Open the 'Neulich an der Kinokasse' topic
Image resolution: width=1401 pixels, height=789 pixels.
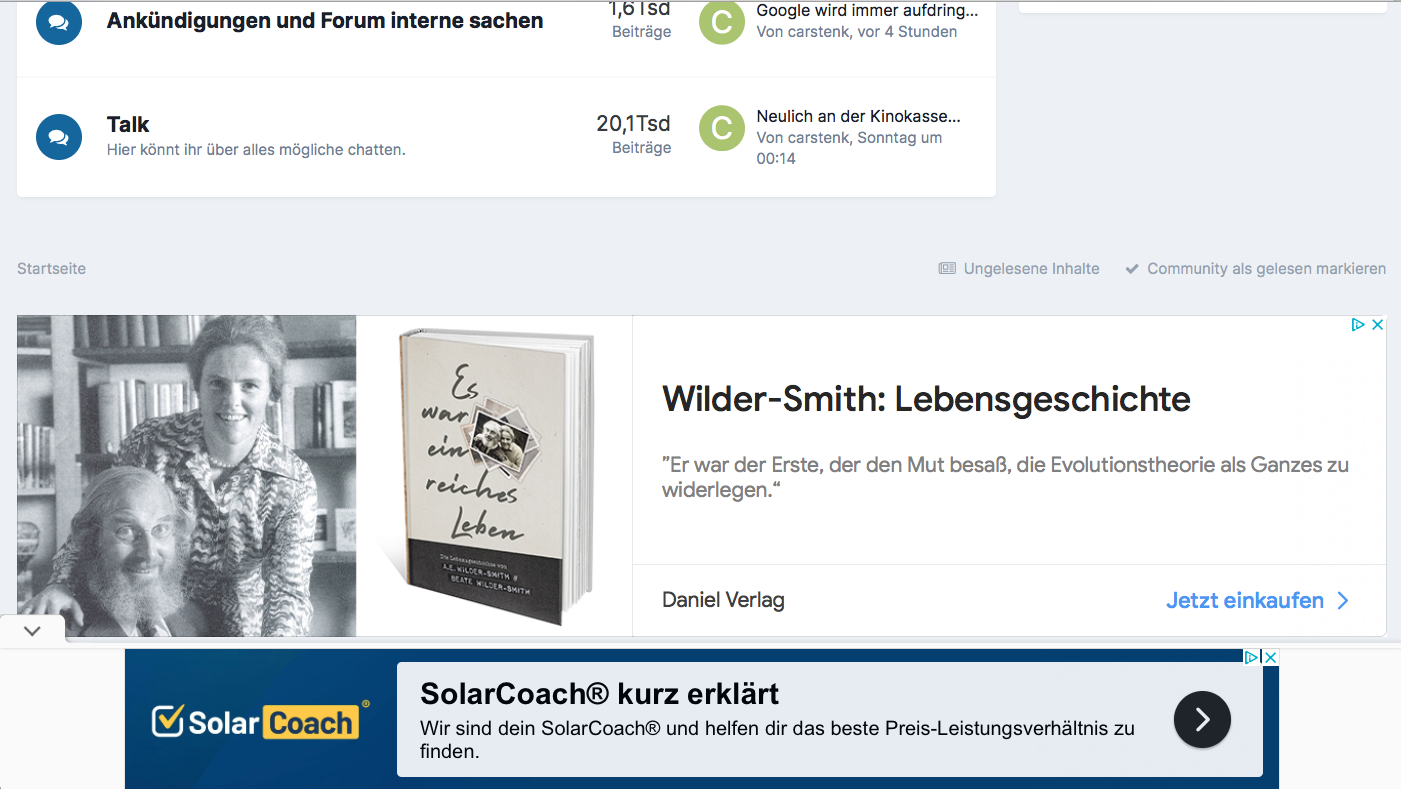(858, 116)
